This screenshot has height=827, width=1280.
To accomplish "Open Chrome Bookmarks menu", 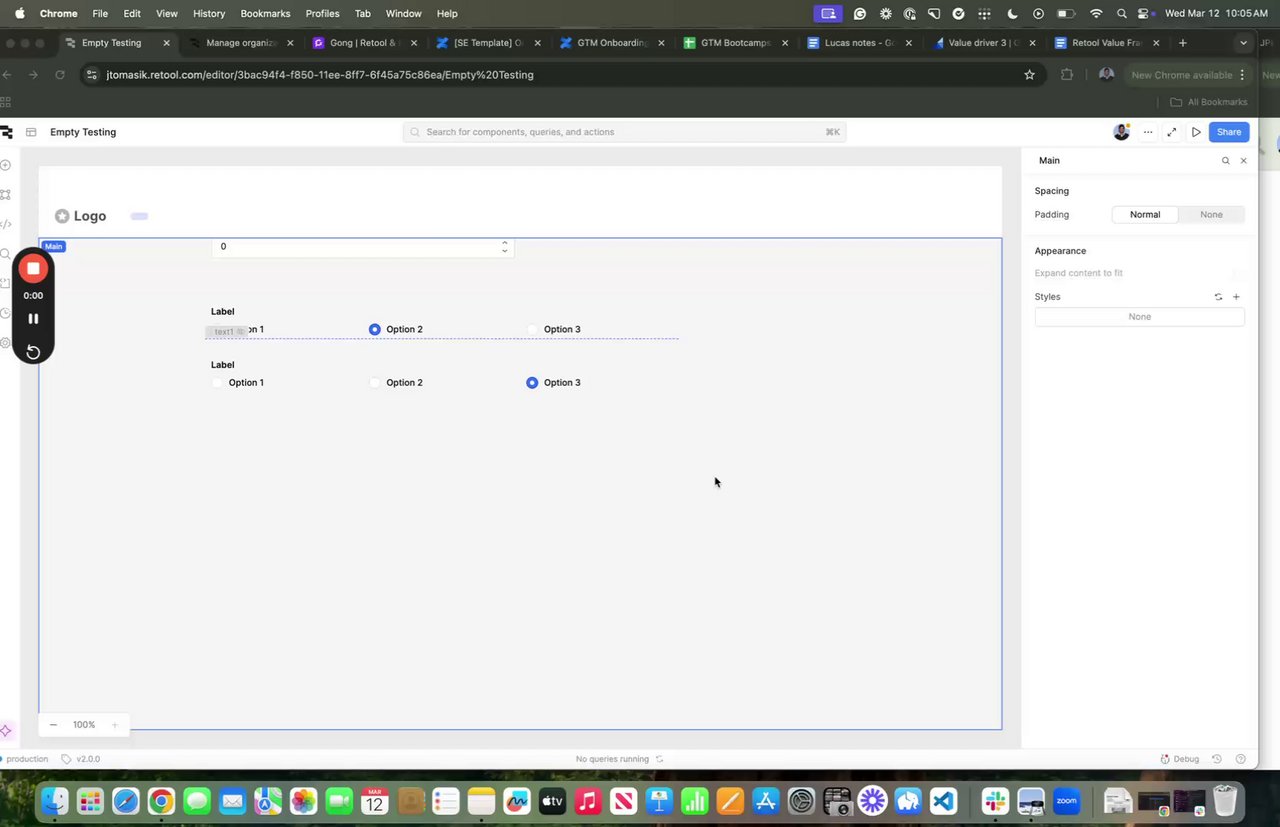I will 265,14.
